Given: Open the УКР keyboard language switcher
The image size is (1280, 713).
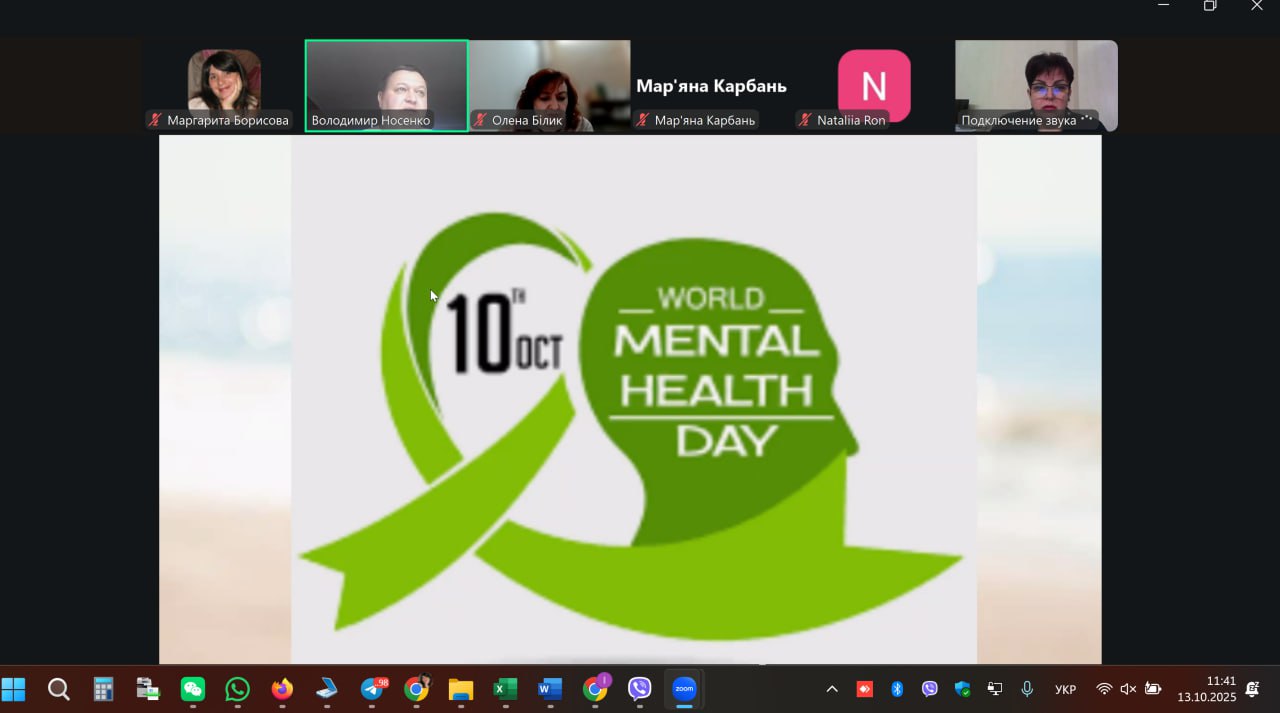Looking at the screenshot, I should pos(1065,689).
